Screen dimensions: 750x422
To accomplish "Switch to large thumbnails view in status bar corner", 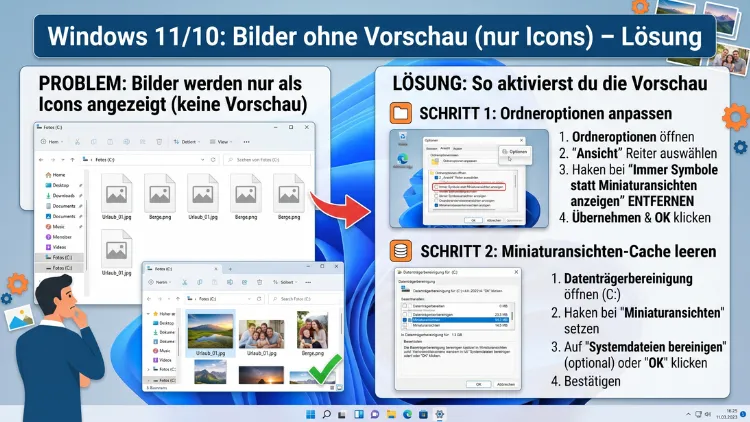I will click(339, 388).
